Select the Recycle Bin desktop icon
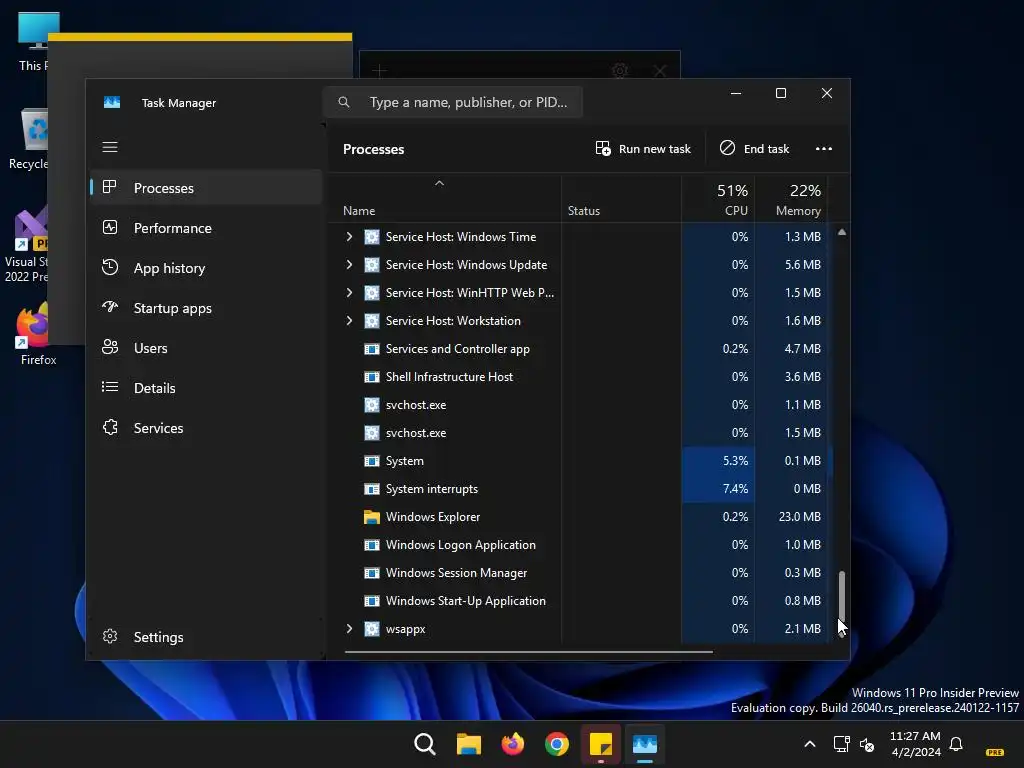Image resolution: width=1024 pixels, height=768 pixels. click(29, 139)
